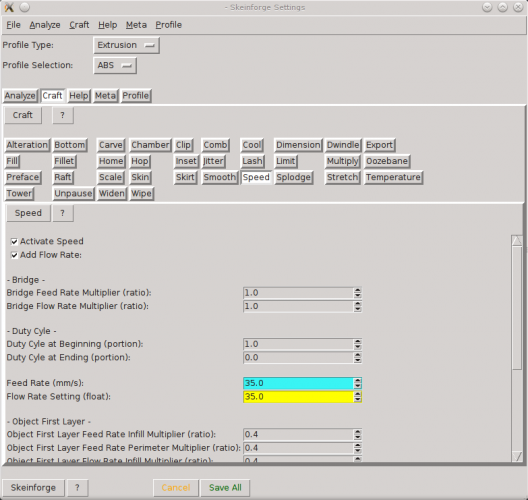Select the Dwindle plugin tab

343,145
